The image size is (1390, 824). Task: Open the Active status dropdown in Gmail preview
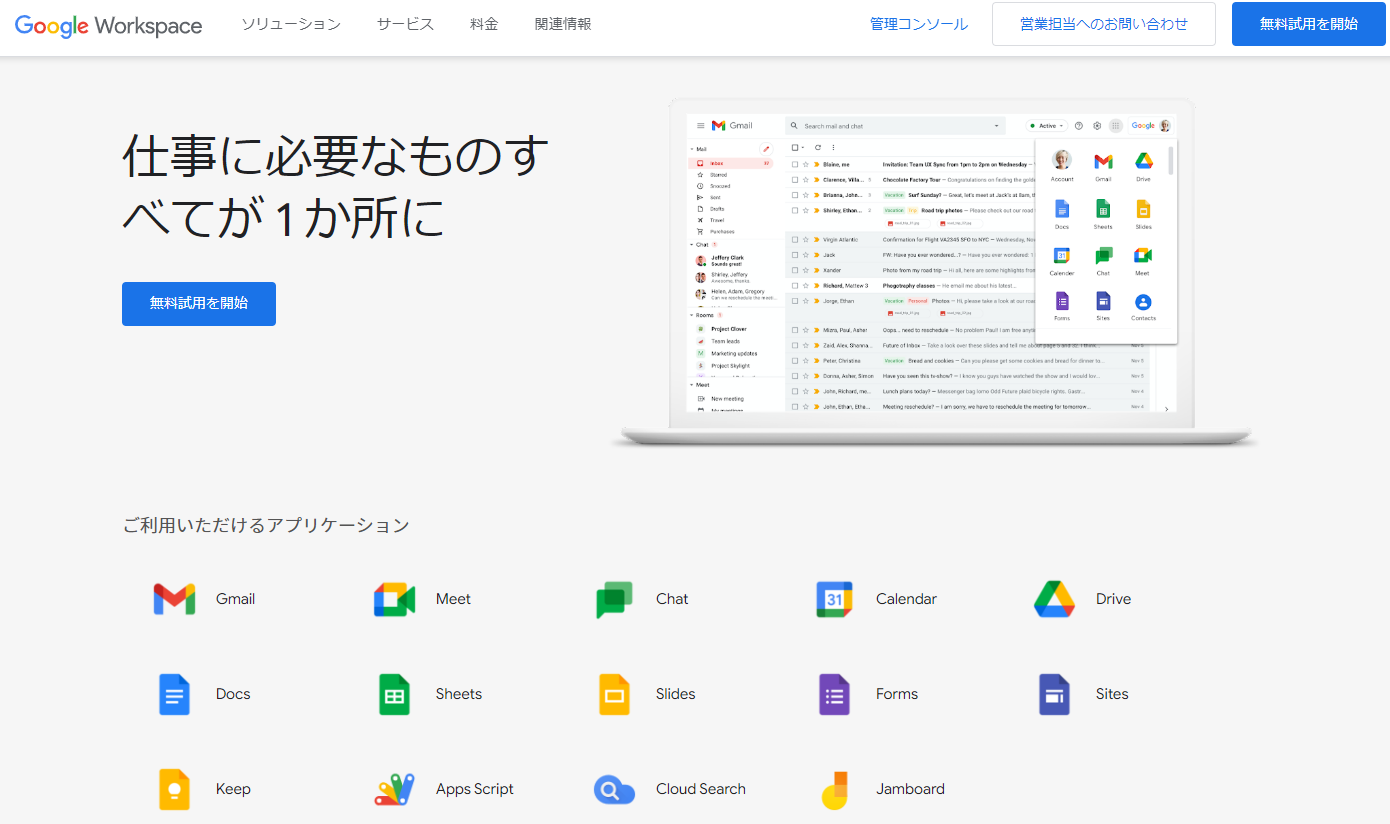[x=1046, y=126]
